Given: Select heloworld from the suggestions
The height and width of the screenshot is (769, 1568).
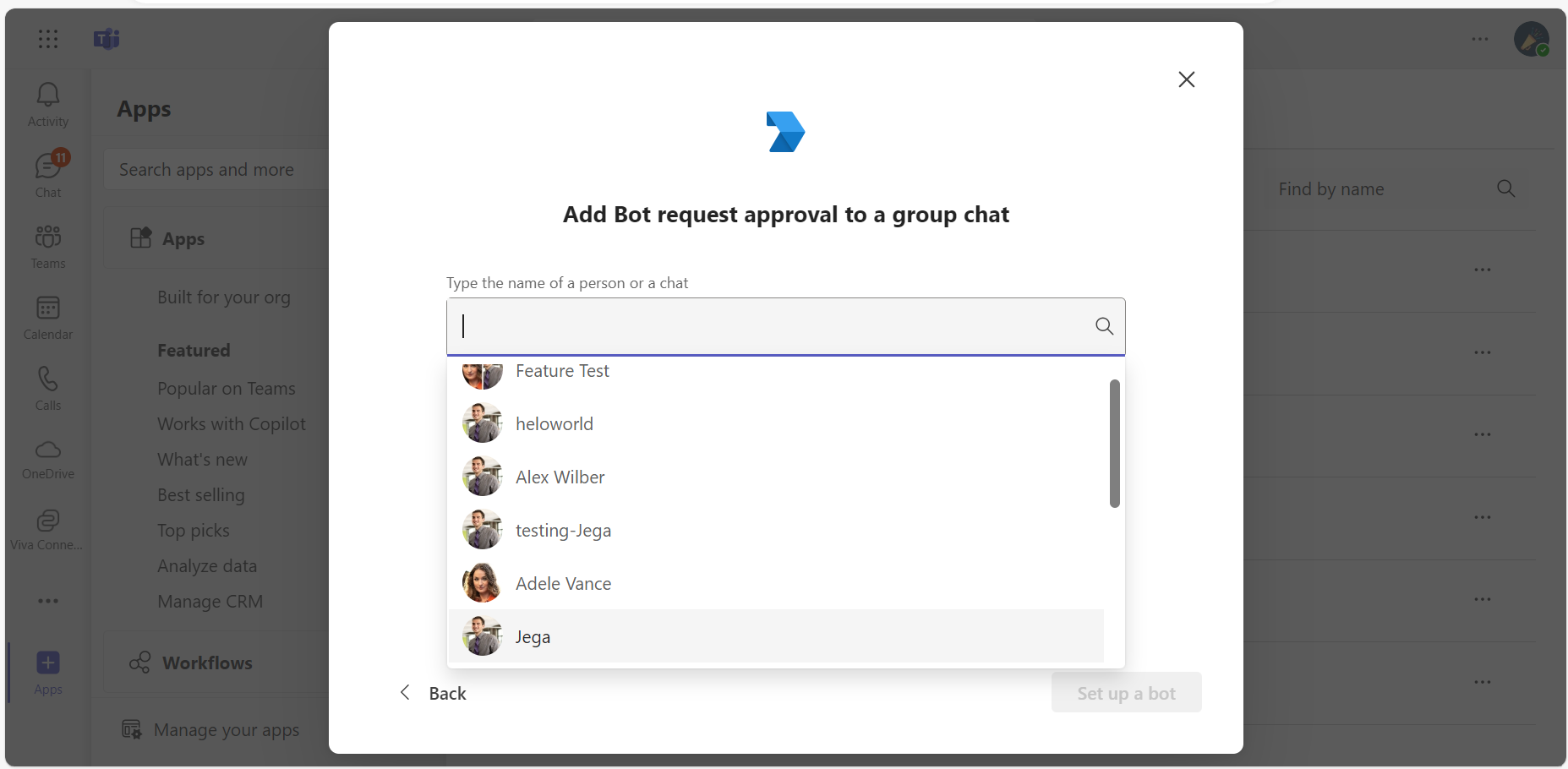Looking at the screenshot, I should coord(776,423).
